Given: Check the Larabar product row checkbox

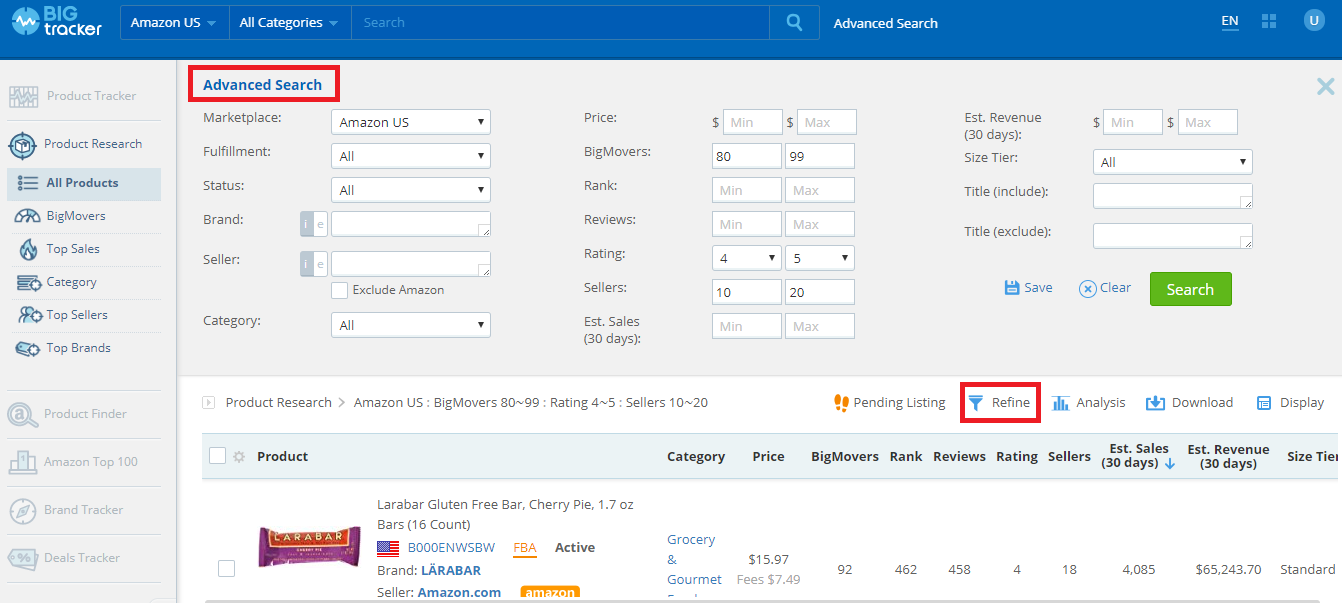Looking at the screenshot, I should [x=227, y=569].
